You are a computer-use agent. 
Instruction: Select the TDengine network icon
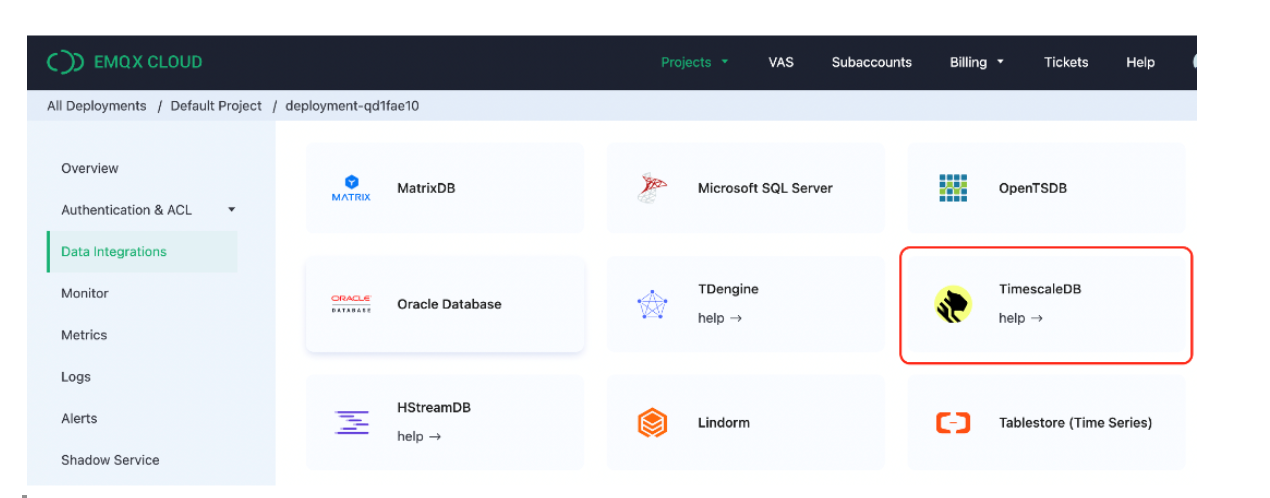pyautogui.click(x=652, y=304)
